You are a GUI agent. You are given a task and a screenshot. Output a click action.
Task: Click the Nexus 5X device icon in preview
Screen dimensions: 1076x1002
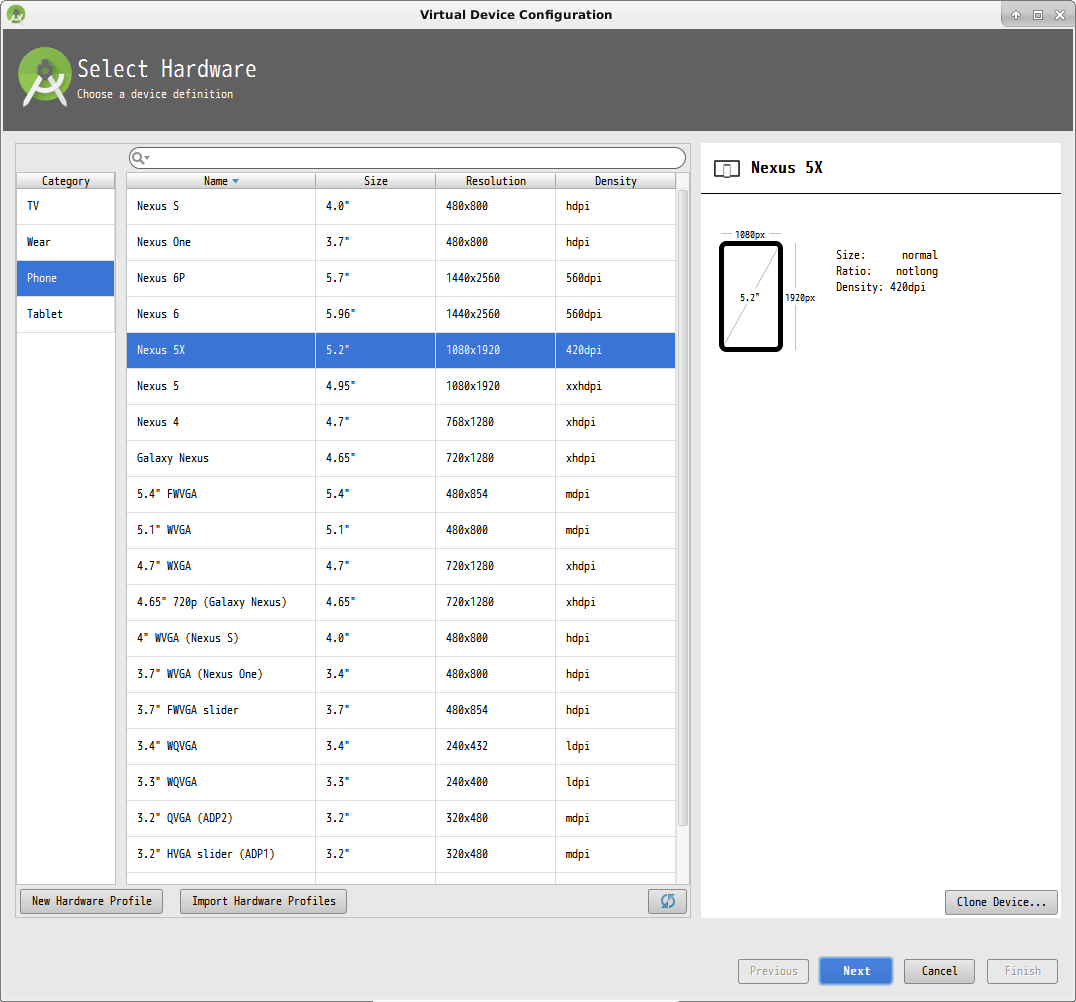click(x=730, y=168)
